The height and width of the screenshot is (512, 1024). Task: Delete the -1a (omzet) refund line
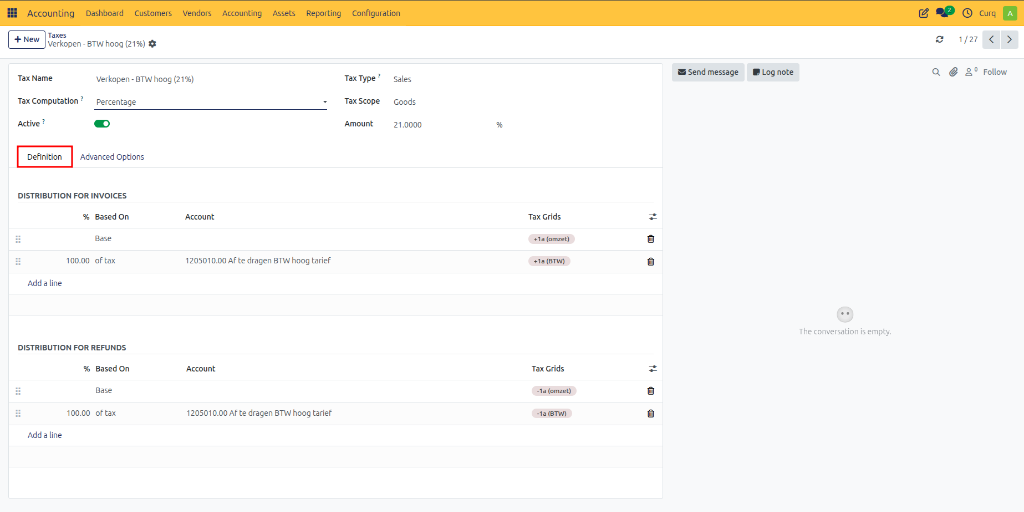[x=650, y=391]
